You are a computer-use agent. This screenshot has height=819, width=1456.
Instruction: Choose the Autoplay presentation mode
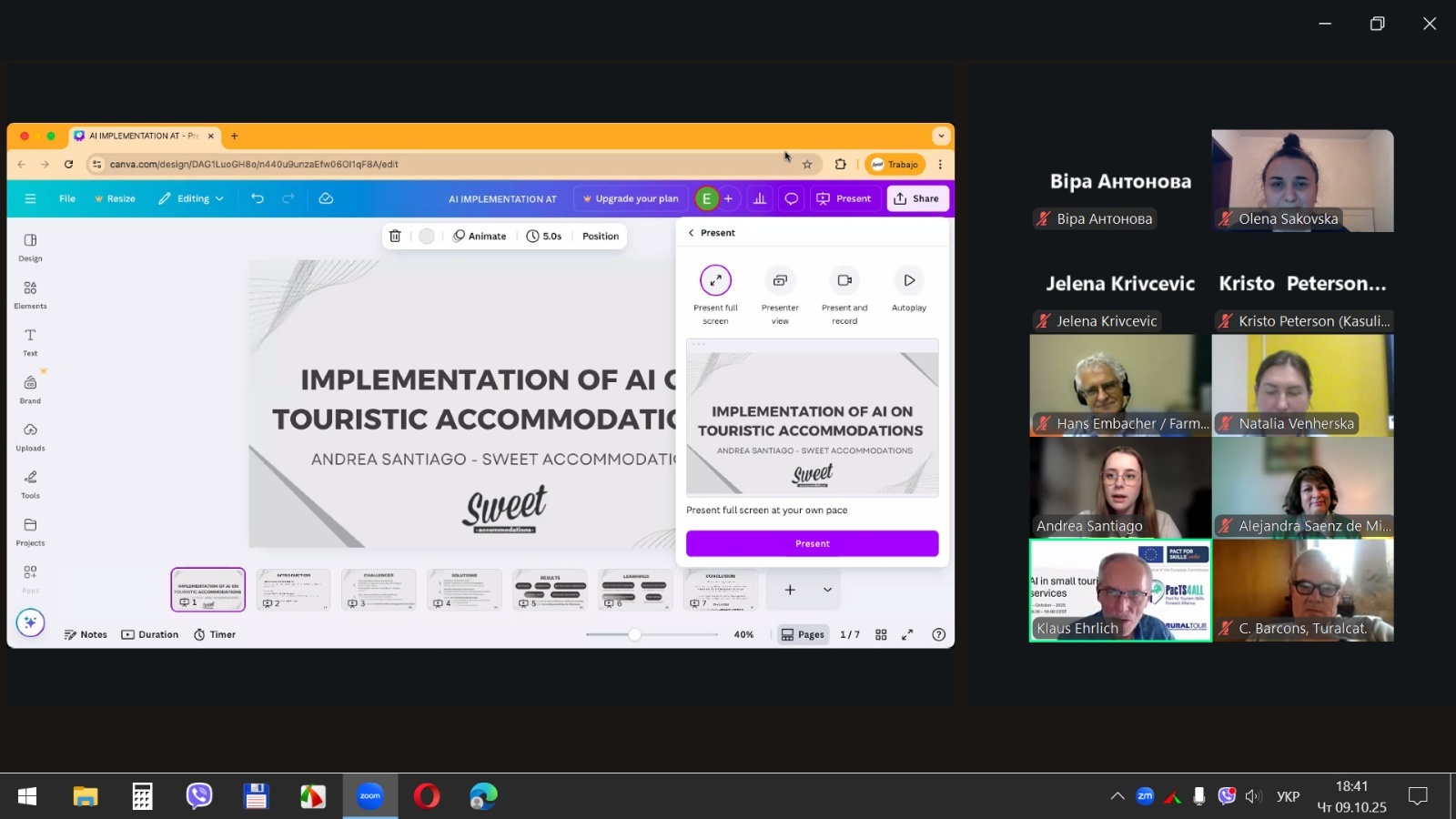click(908, 281)
